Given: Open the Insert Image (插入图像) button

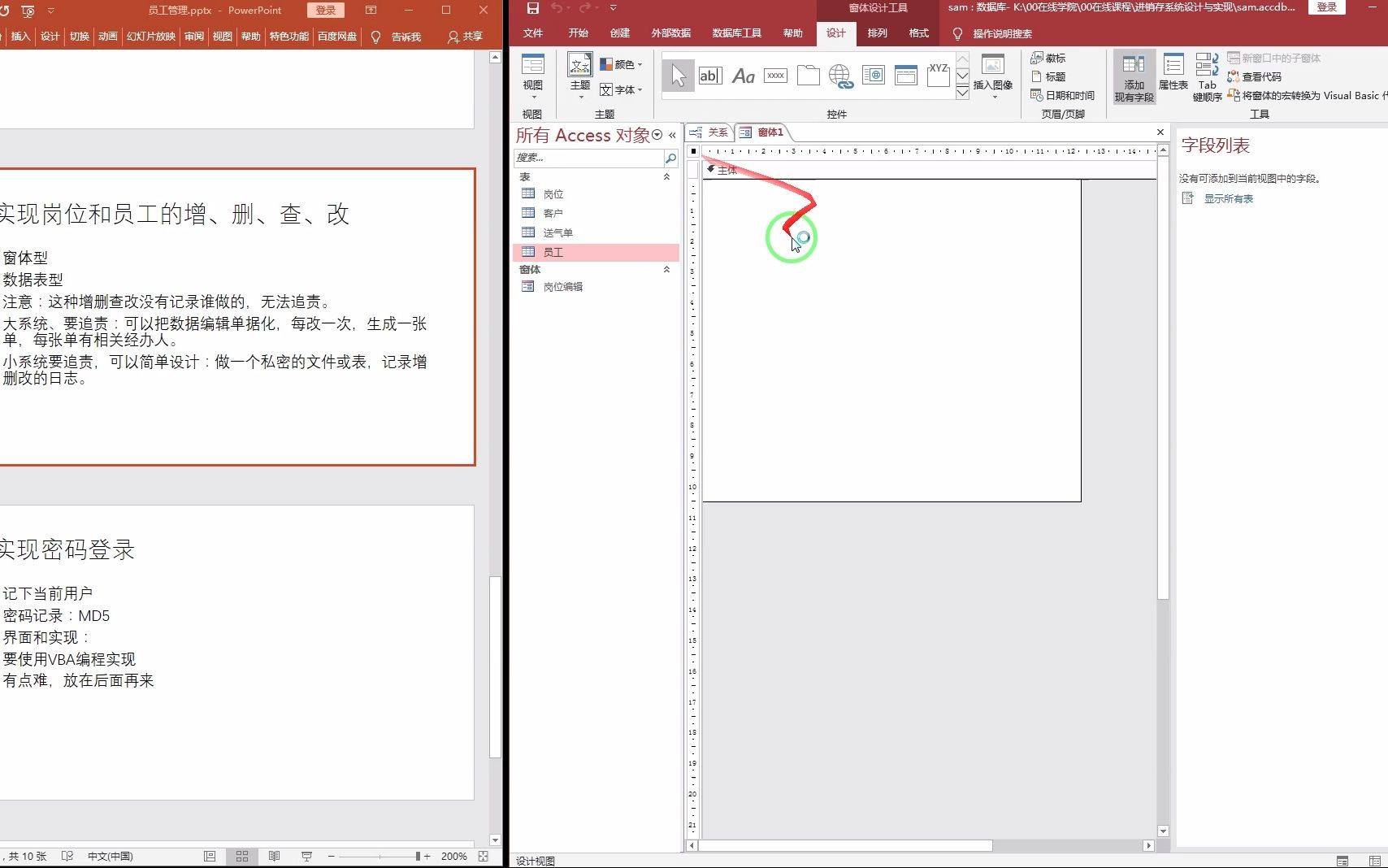Looking at the screenshot, I should [x=993, y=76].
